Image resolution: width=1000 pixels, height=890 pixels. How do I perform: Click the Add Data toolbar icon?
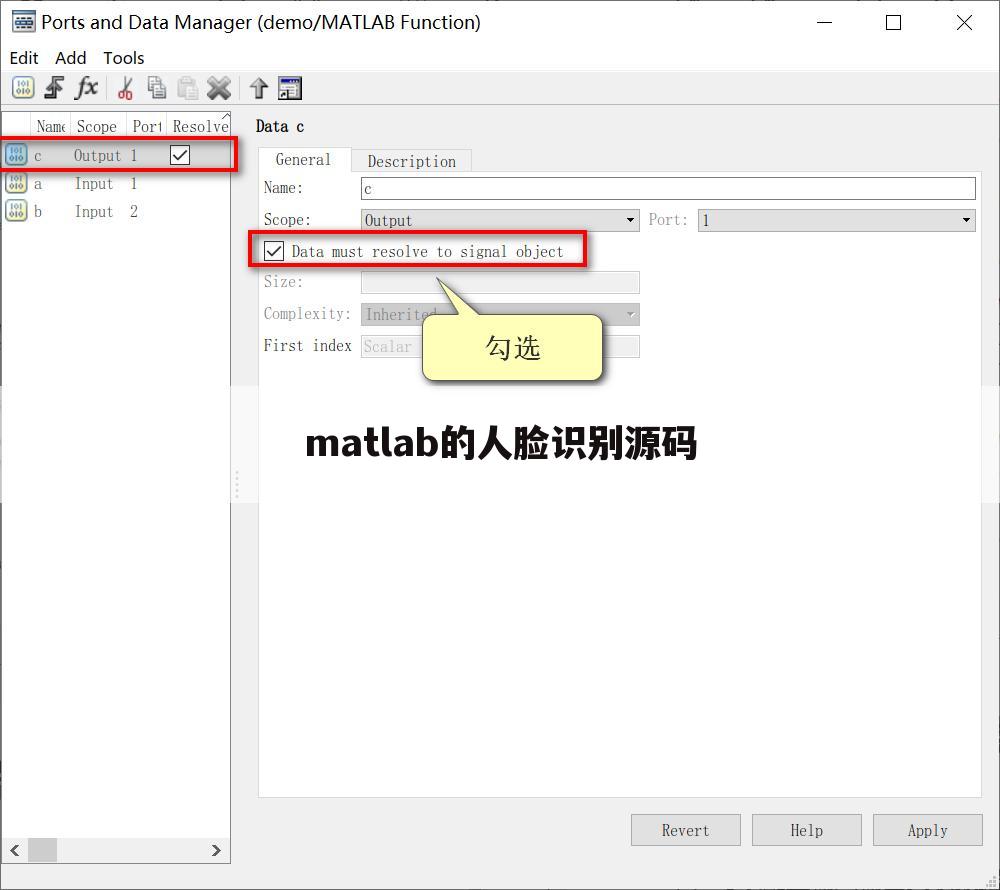point(23,88)
